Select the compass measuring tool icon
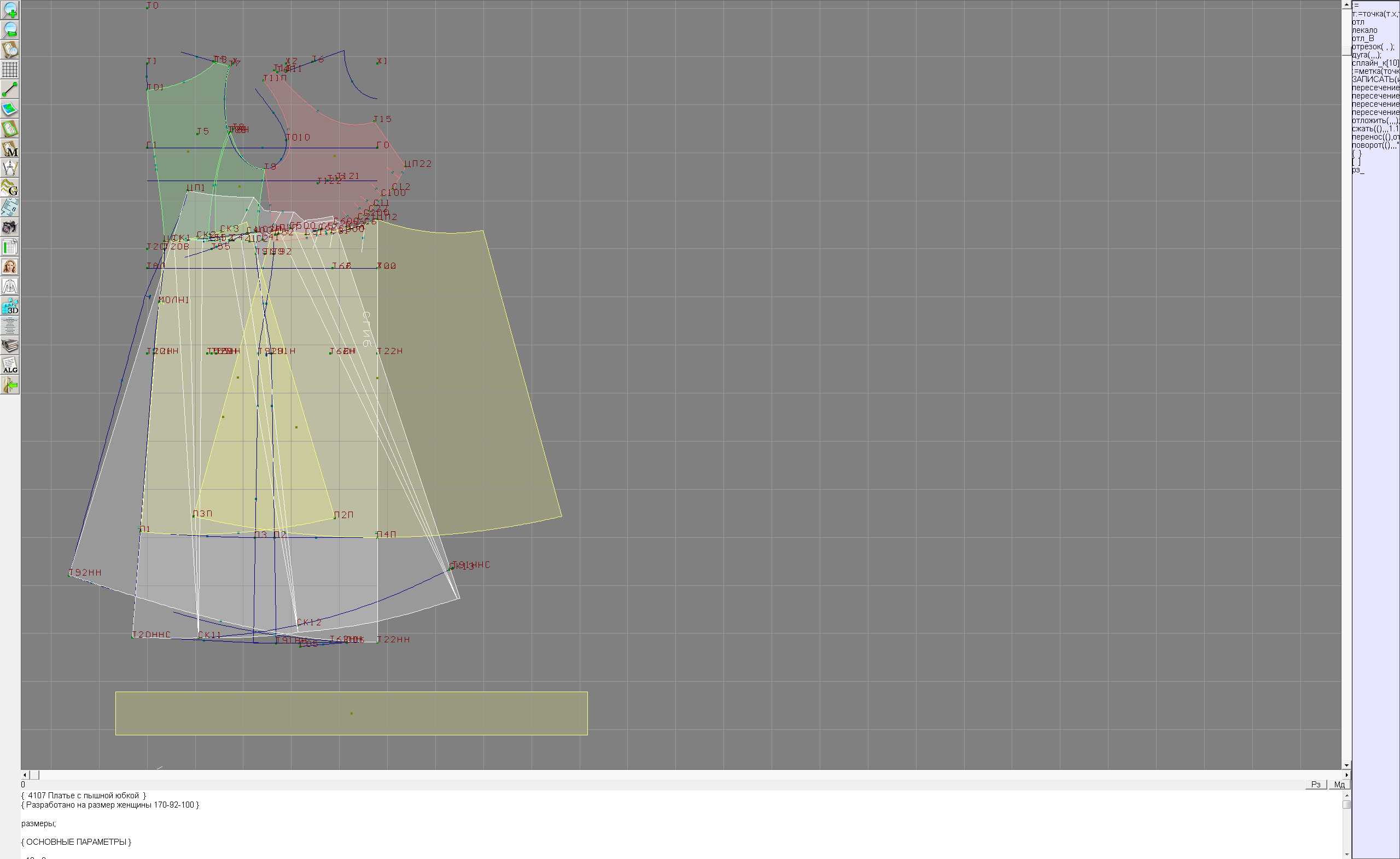 coord(10,169)
